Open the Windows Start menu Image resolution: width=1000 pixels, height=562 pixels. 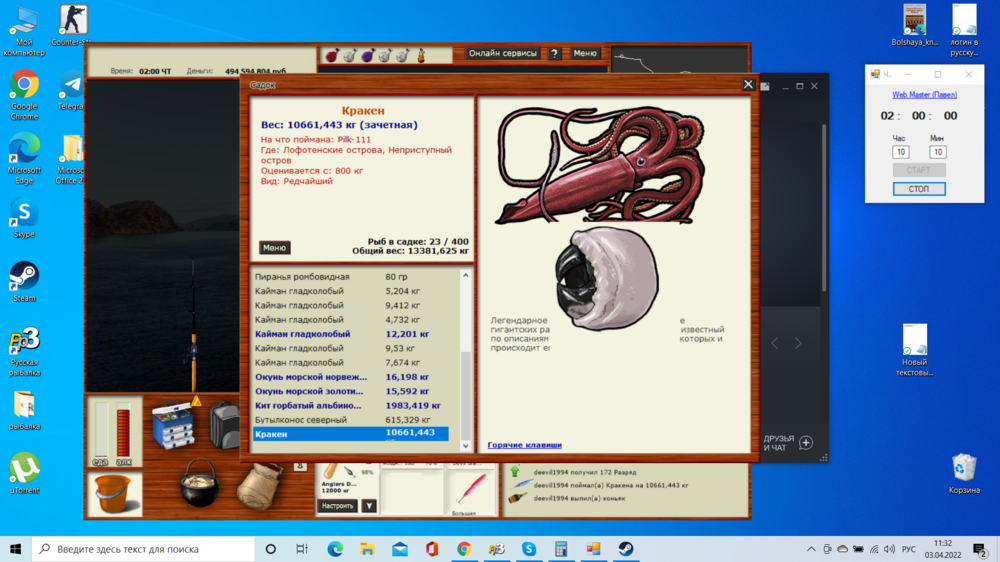pos(16,549)
